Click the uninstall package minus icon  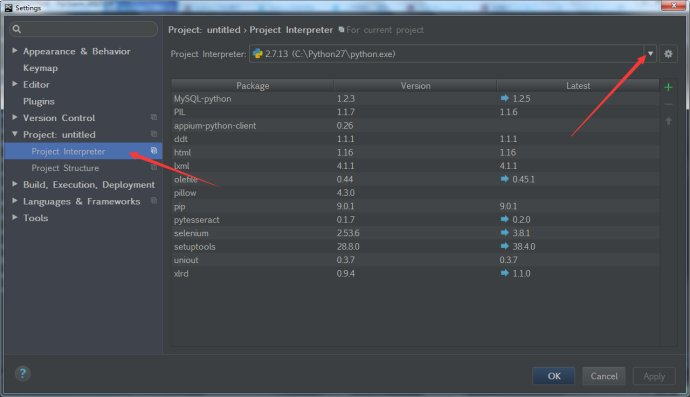(668, 104)
